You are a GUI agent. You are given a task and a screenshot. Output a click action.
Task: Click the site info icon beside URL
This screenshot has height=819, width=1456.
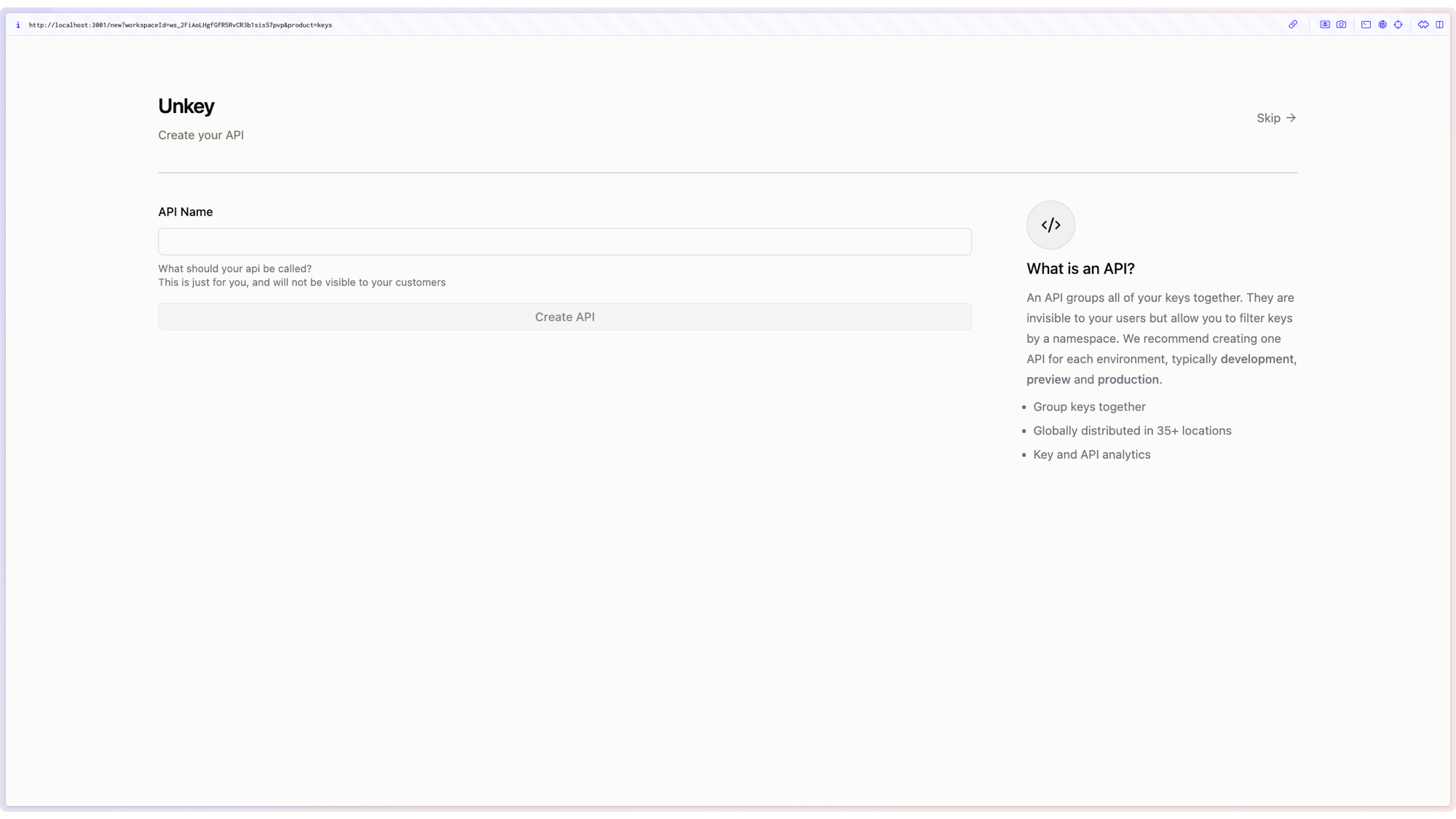click(18, 25)
